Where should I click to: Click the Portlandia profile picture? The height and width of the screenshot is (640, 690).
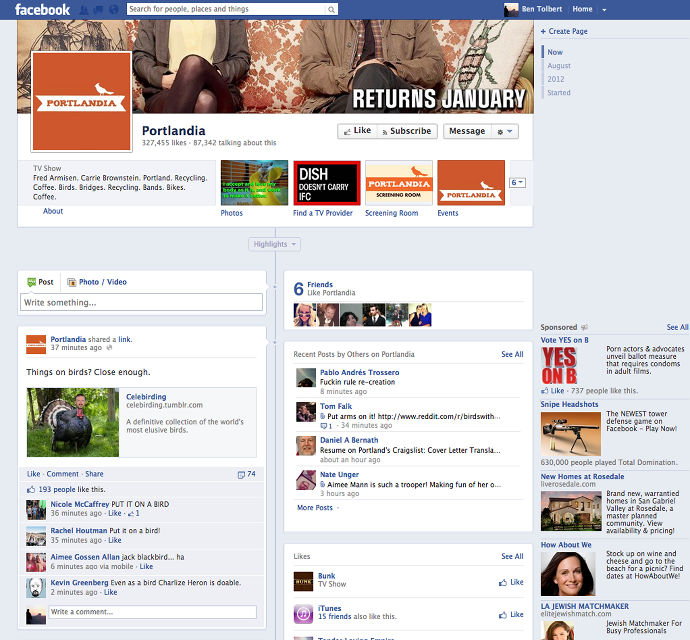pyautogui.click(x=81, y=102)
